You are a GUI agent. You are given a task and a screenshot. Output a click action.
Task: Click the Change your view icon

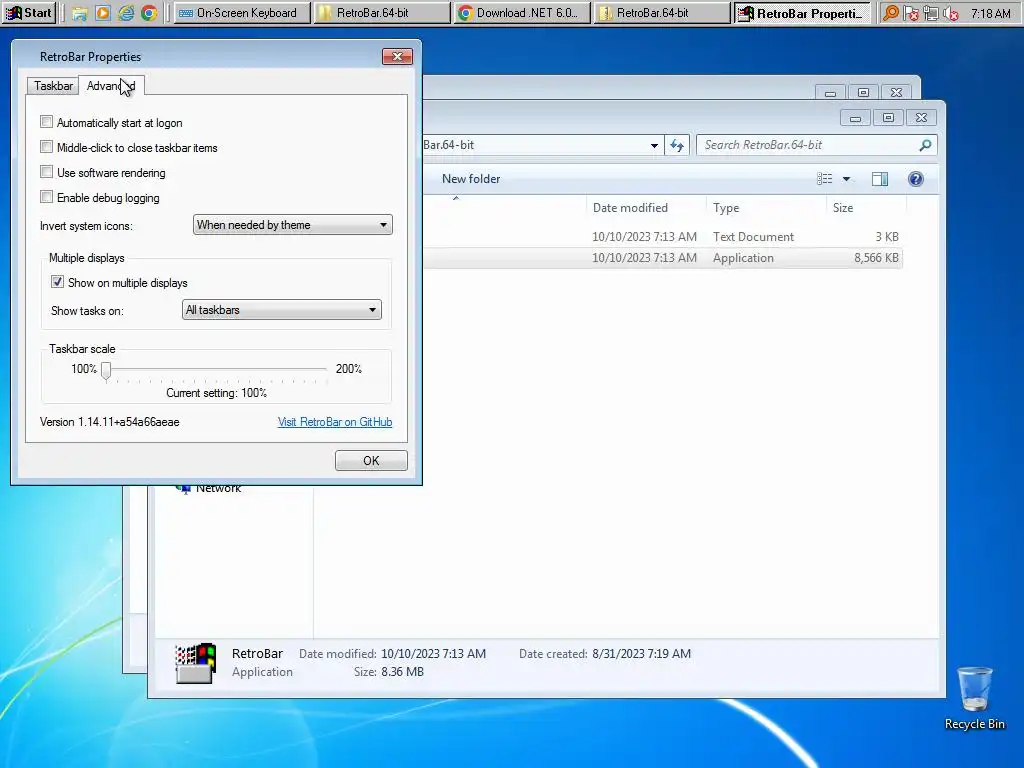[x=824, y=179]
